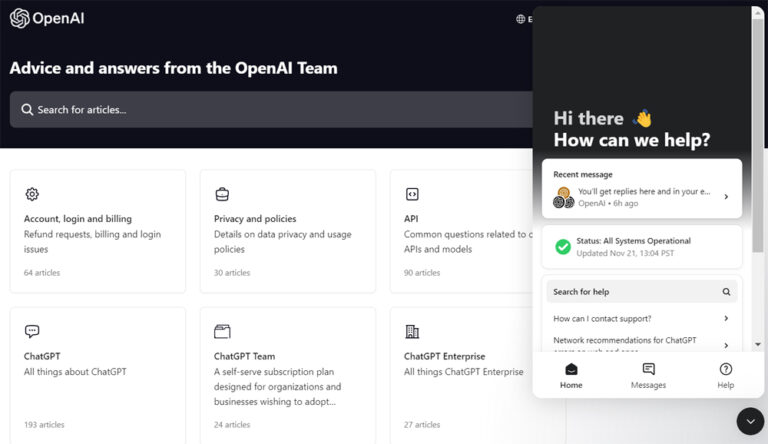Click the ChatGPT speech bubble icon

click(32, 331)
